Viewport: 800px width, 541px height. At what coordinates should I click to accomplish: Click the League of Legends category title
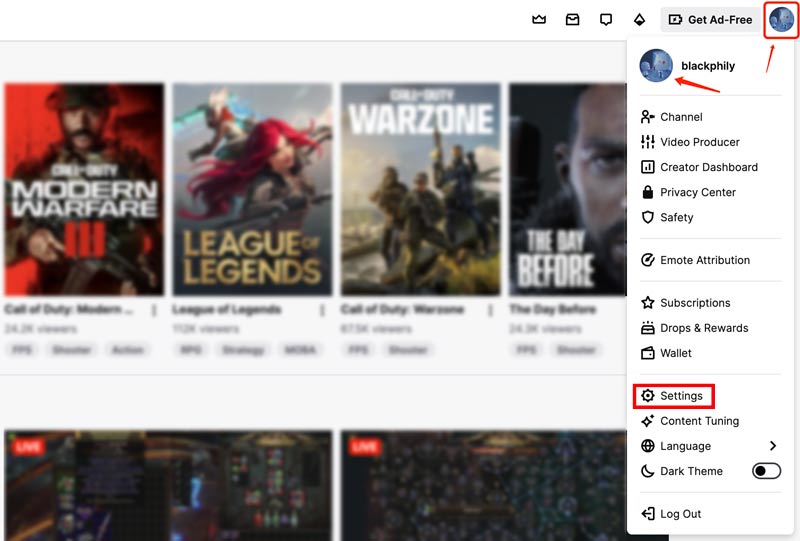(227, 309)
